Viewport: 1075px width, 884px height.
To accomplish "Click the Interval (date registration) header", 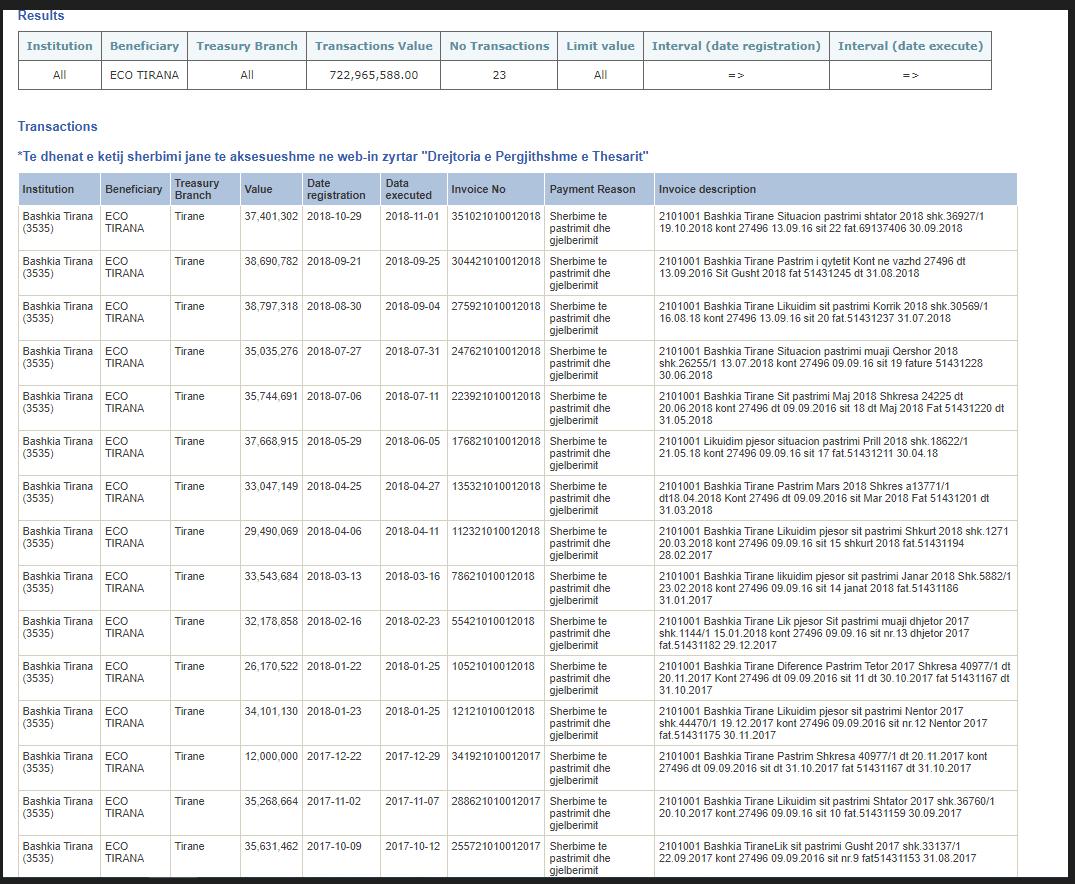I will click(x=736, y=46).
